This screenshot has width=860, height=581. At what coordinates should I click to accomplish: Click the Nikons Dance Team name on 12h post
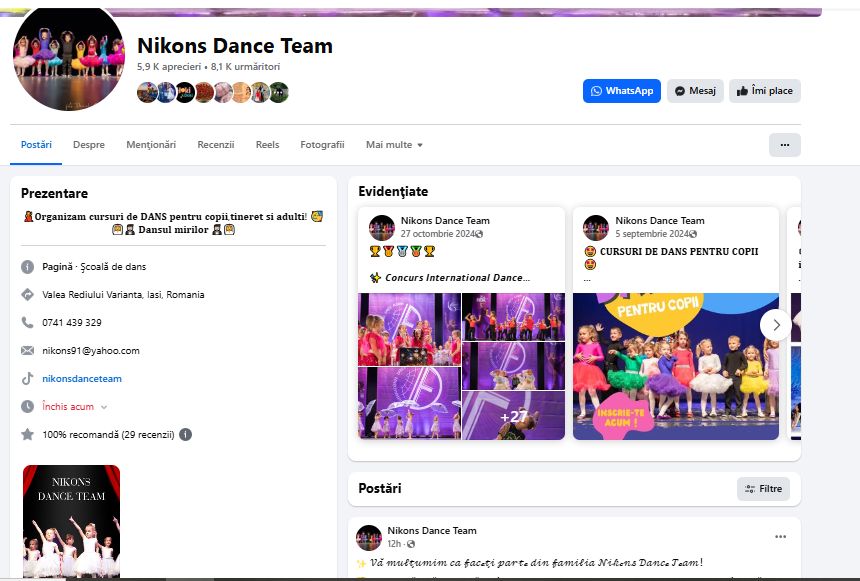pos(432,531)
